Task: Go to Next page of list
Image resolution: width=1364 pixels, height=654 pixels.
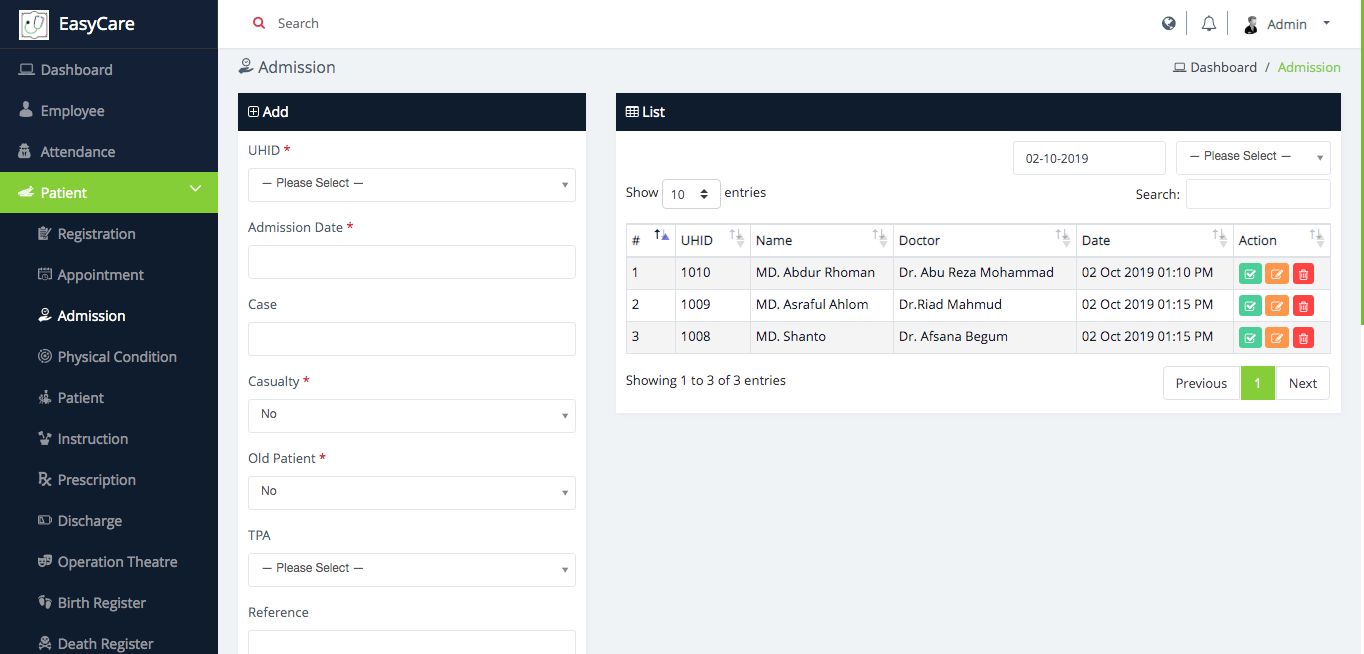Action: pos(1302,383)
